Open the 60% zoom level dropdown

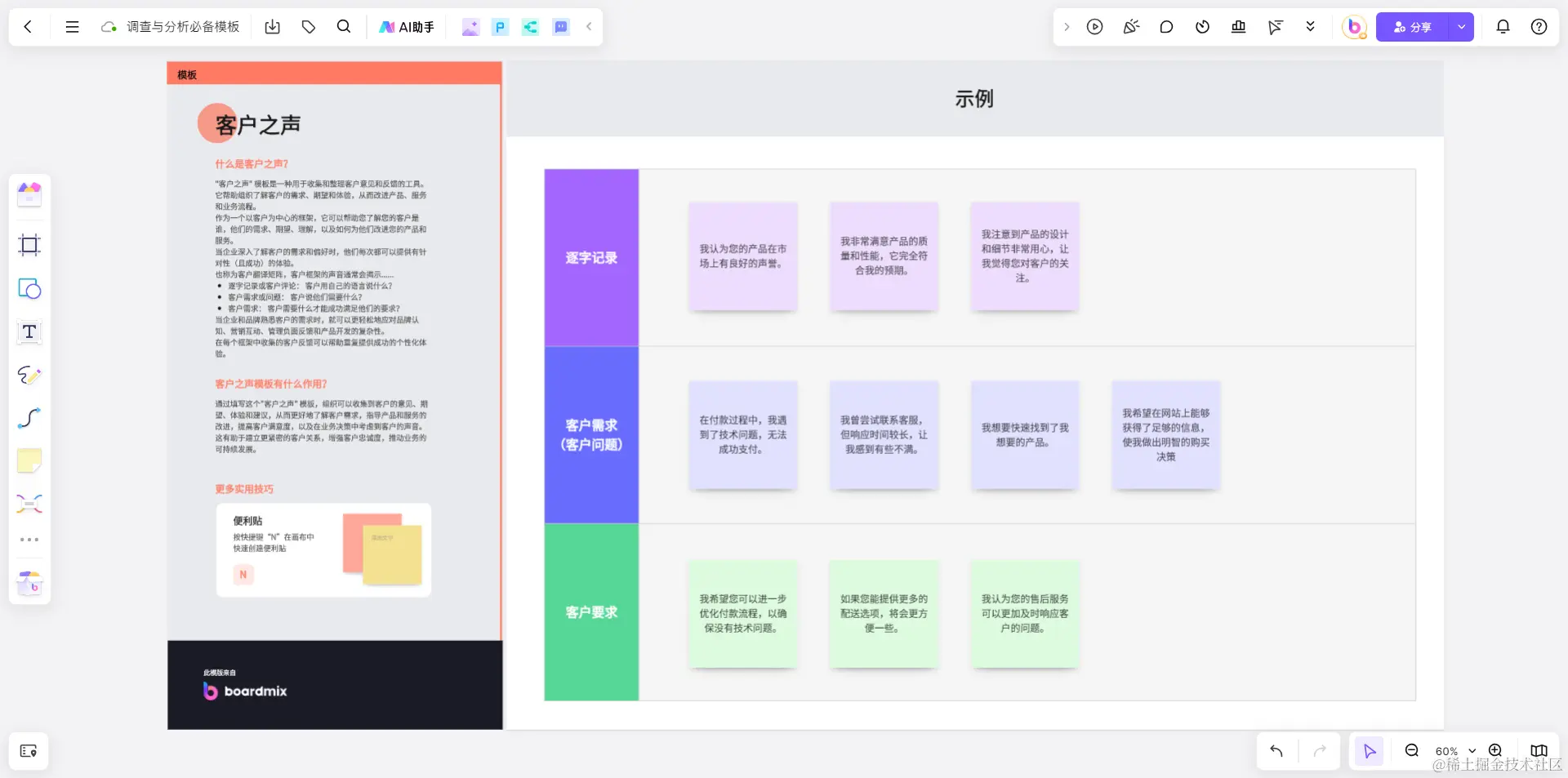(x=1454, y=751)
